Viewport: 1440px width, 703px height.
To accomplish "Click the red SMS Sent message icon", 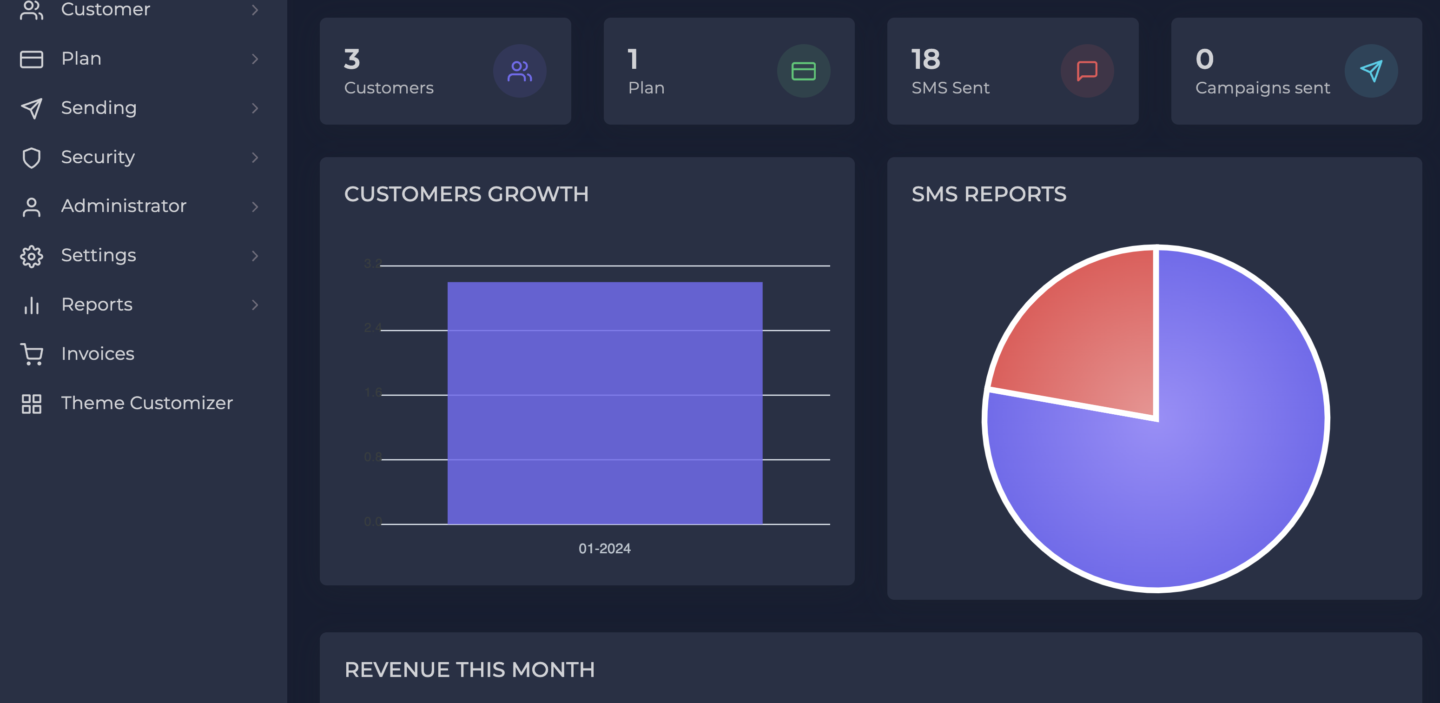I will coord(1087,71).
